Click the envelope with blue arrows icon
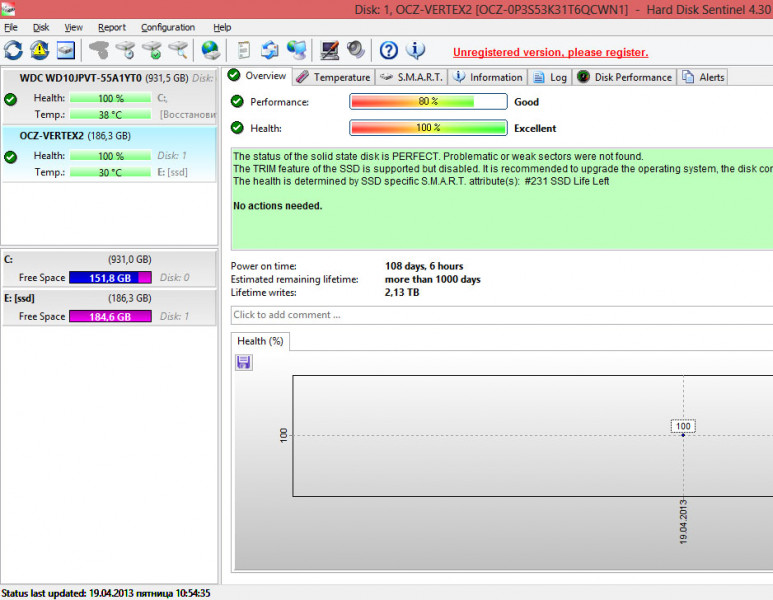 pos(270,50)
